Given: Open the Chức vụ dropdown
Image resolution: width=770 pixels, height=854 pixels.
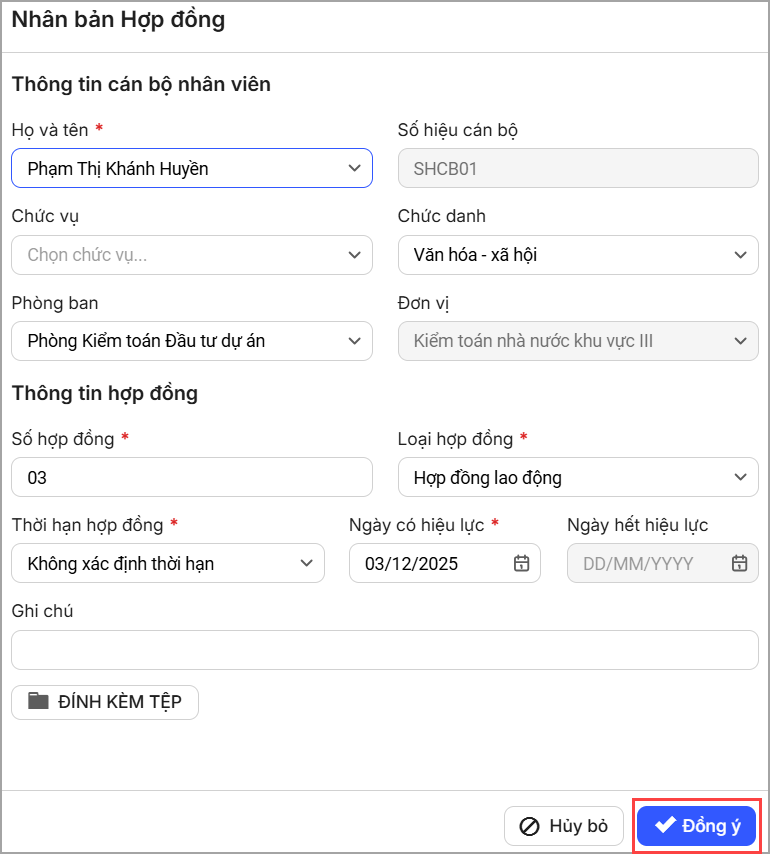Looking at the screenshot, I should [191, 255].
